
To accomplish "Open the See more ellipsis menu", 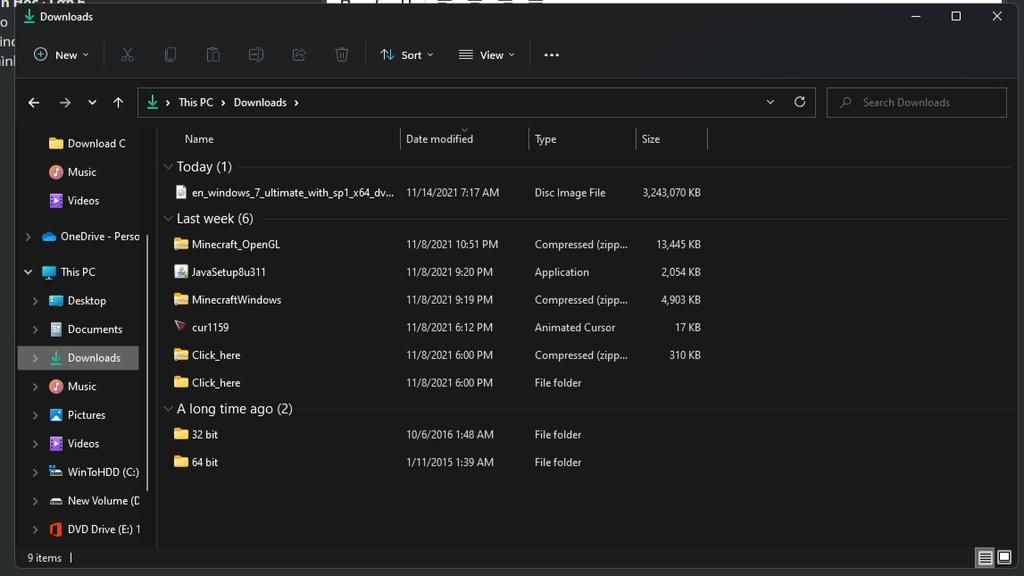I will pos(552,55).
